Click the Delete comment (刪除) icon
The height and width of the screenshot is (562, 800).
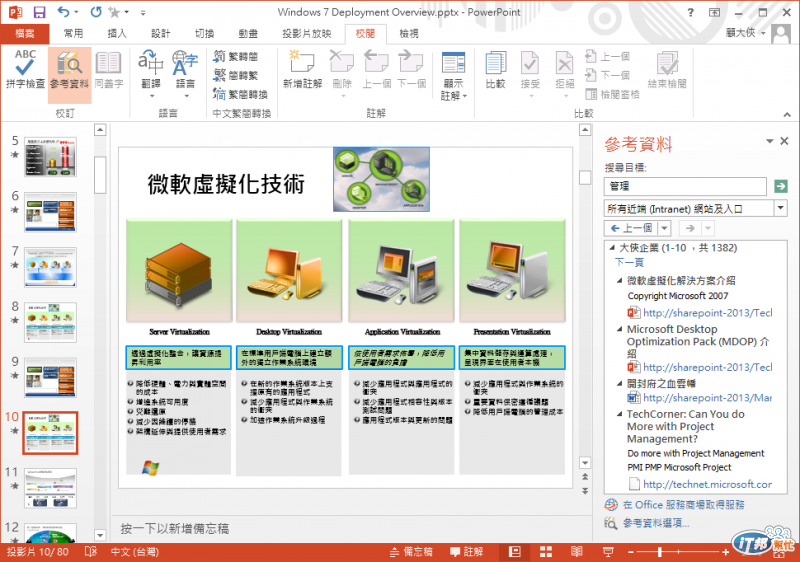(342, 62)
